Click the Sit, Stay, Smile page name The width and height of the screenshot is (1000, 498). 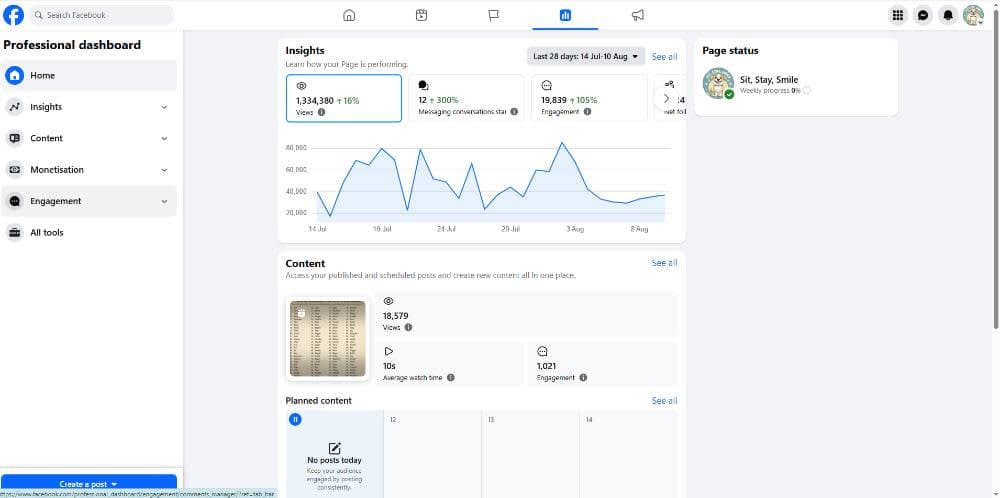pos(769,80)
